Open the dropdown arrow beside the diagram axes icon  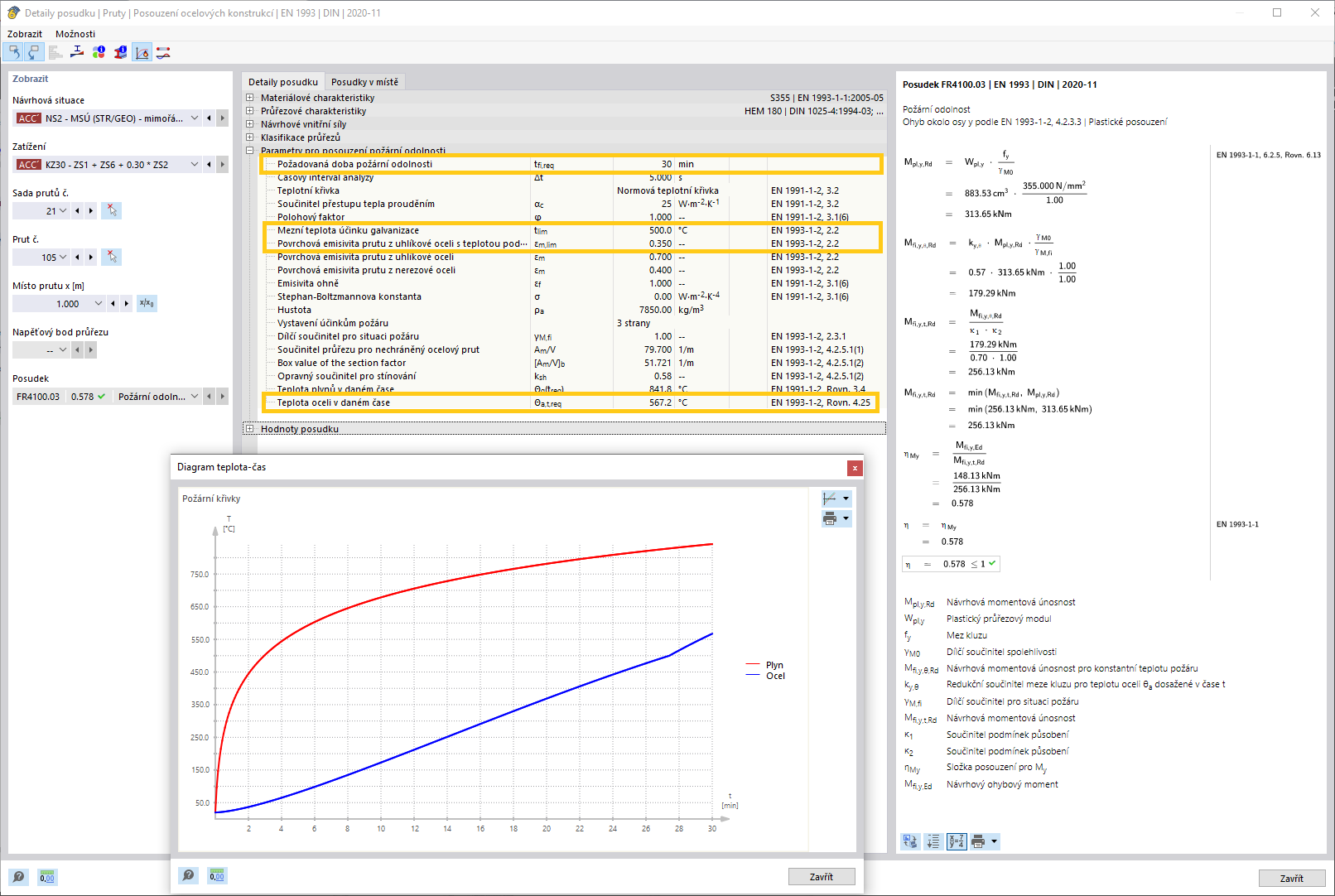pos(846,499)
